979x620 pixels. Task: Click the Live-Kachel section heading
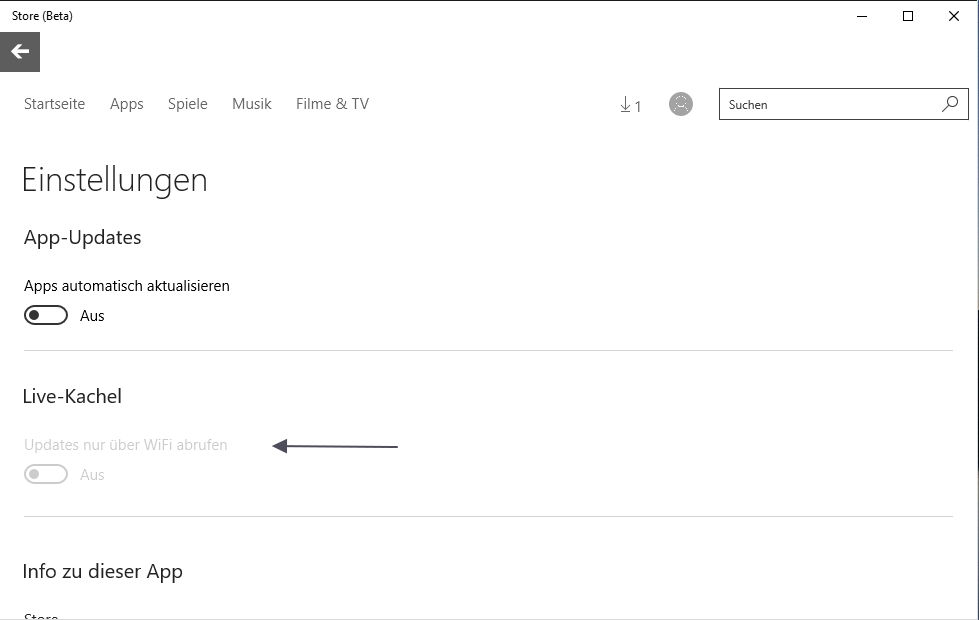[72, 397]
